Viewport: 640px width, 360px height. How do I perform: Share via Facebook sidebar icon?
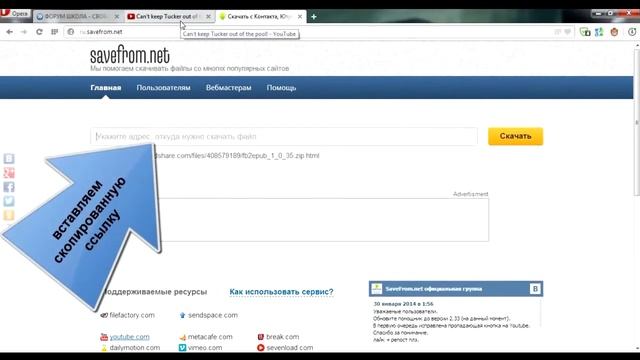(9, 187)
